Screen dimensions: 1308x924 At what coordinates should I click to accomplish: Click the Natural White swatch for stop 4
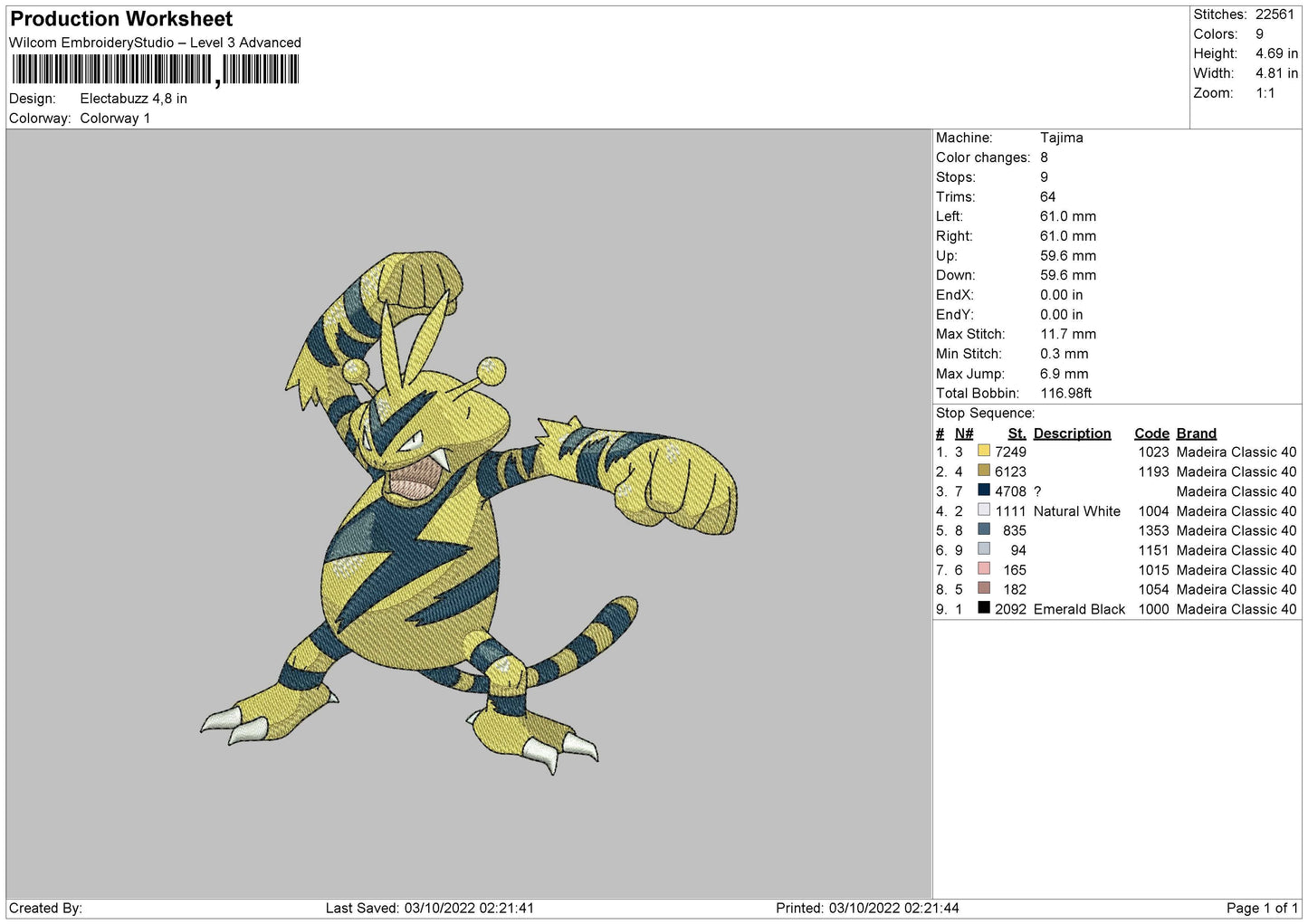[984, 510]
